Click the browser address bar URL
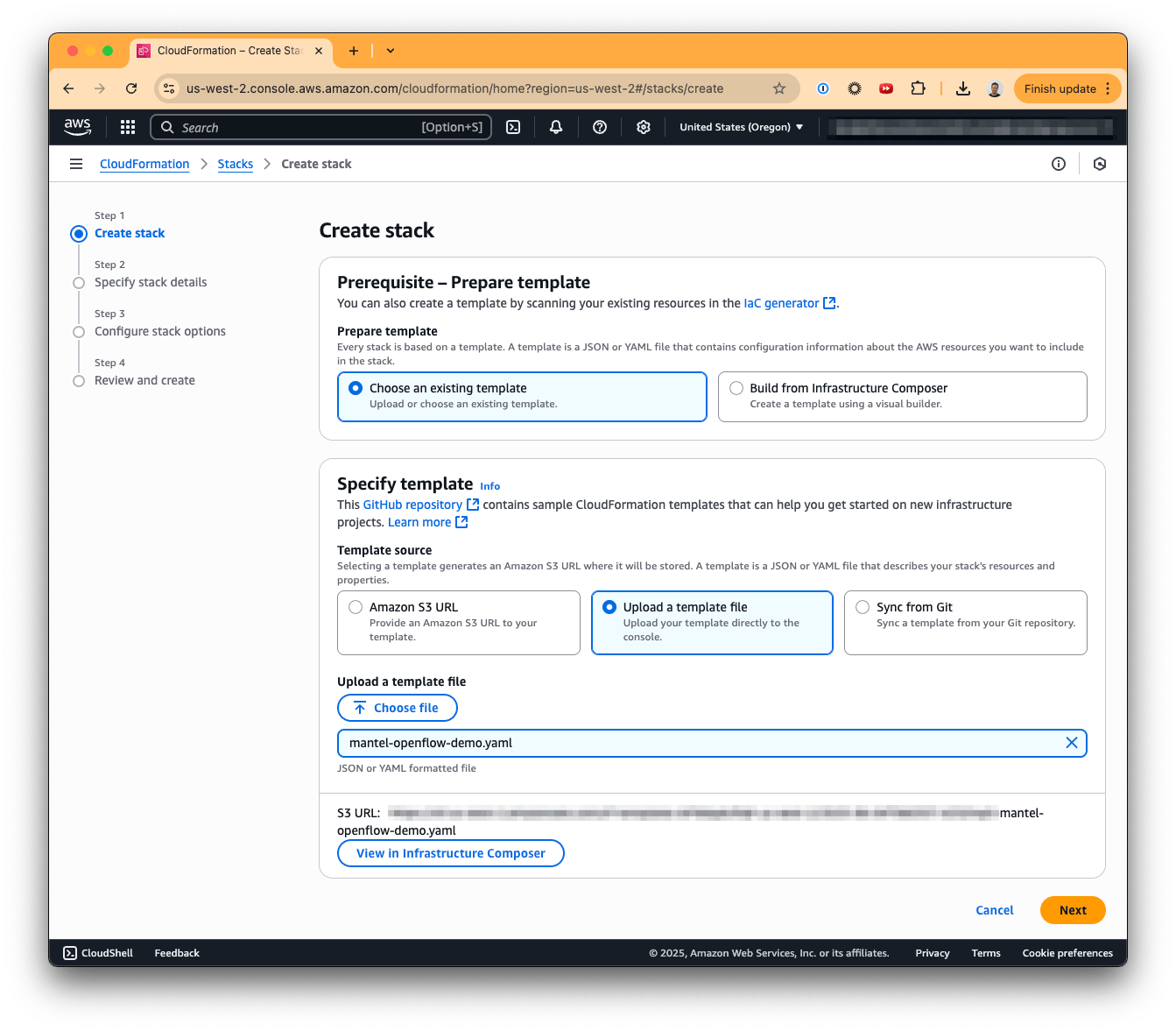Image resolution: width=1176 pixels, height=1031 pixels. click(454, 88)
